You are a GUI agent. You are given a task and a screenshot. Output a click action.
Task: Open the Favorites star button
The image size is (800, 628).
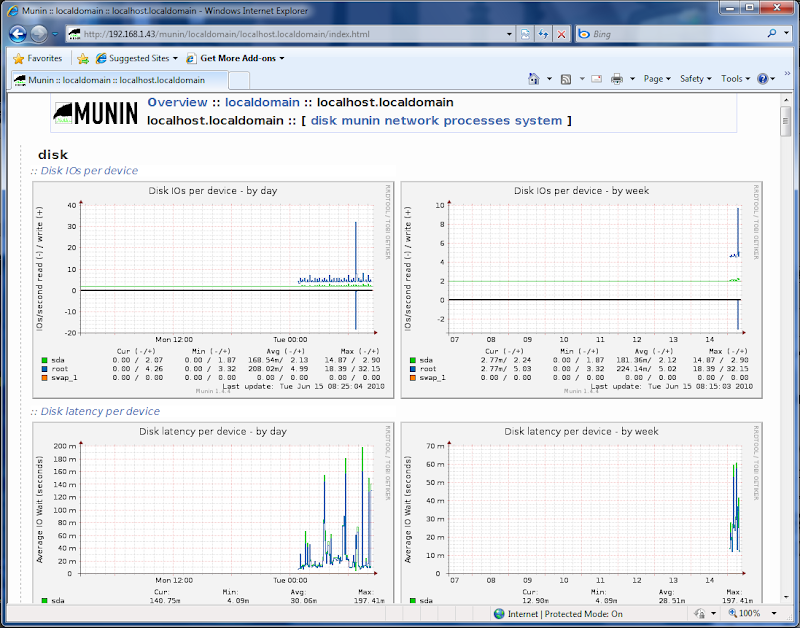(38, 58)
